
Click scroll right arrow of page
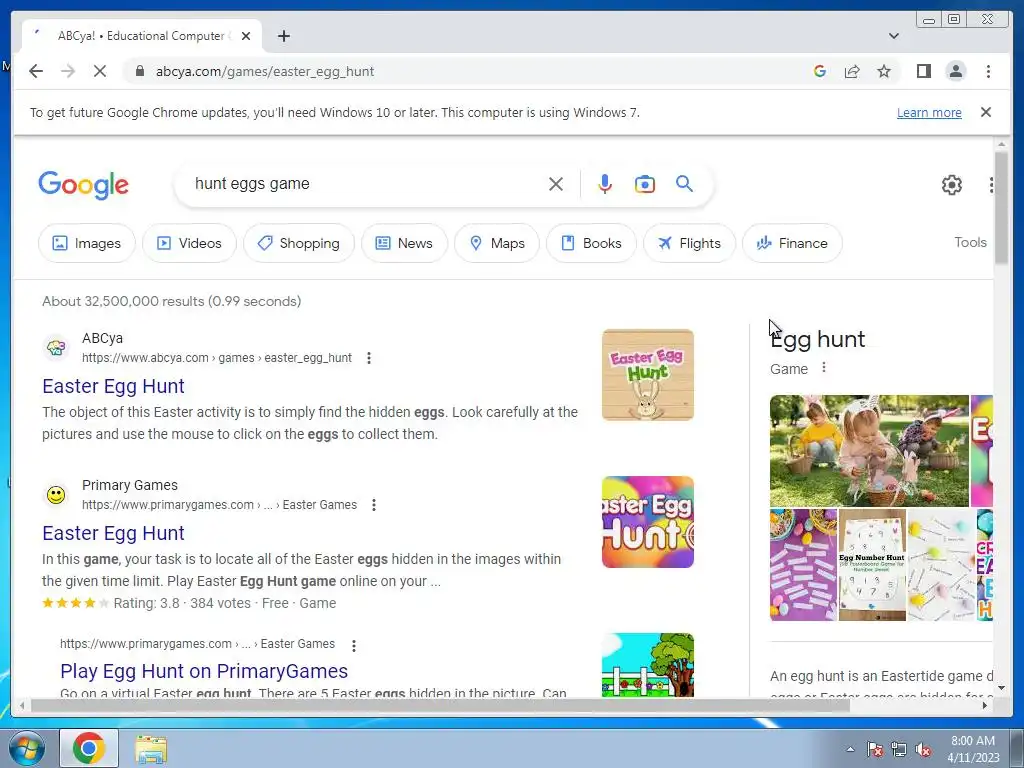(x=984, y=705)
